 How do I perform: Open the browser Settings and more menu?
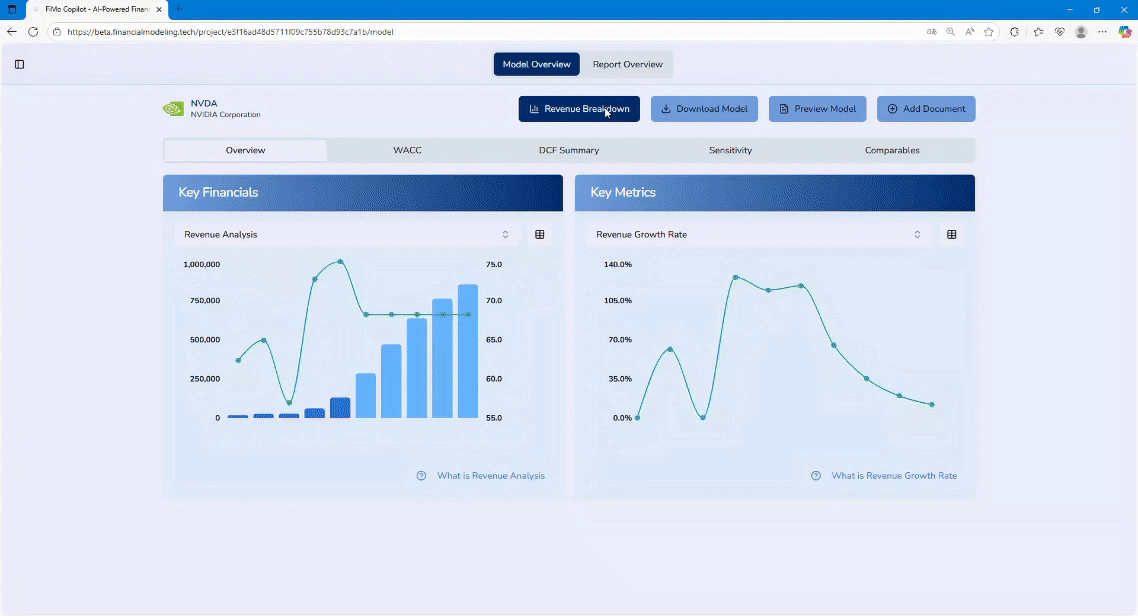1103,31
